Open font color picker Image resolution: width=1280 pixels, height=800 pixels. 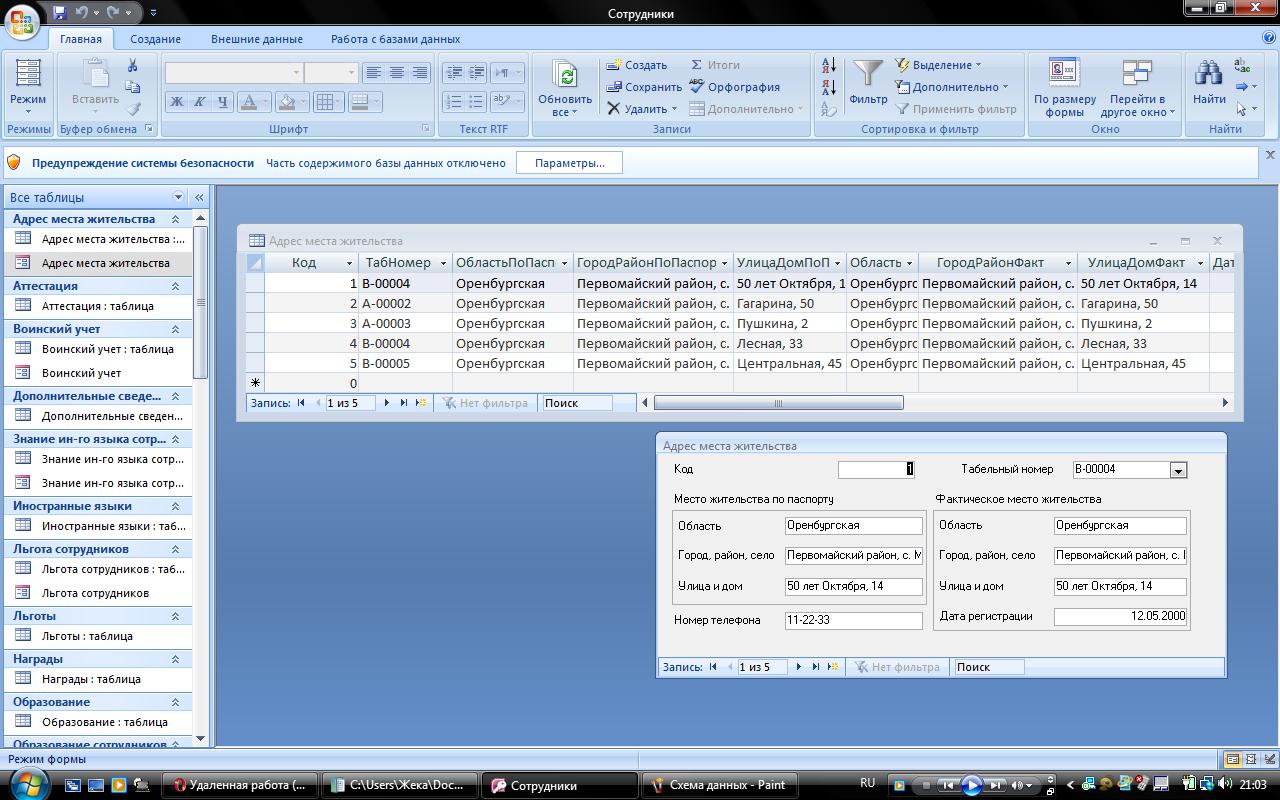[265, 101]
